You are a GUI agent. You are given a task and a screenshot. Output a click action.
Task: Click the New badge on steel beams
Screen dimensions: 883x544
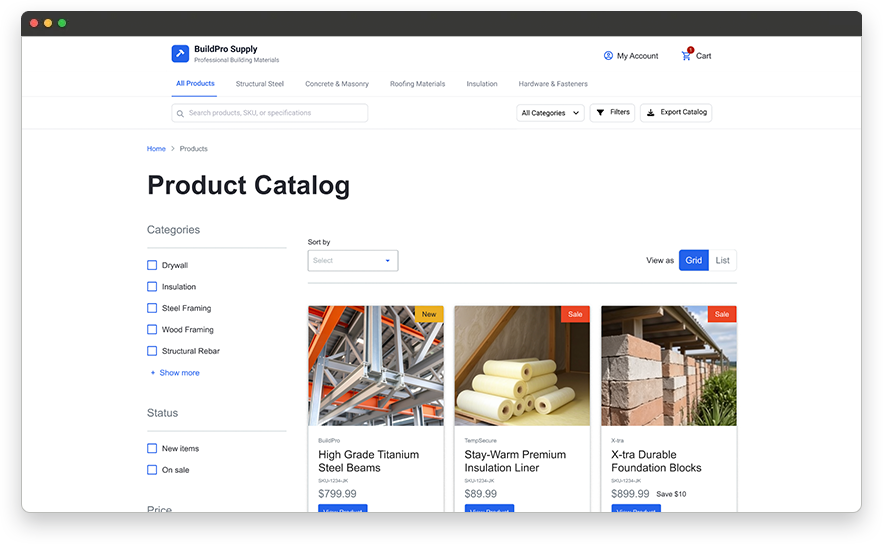tap(429, 314)
